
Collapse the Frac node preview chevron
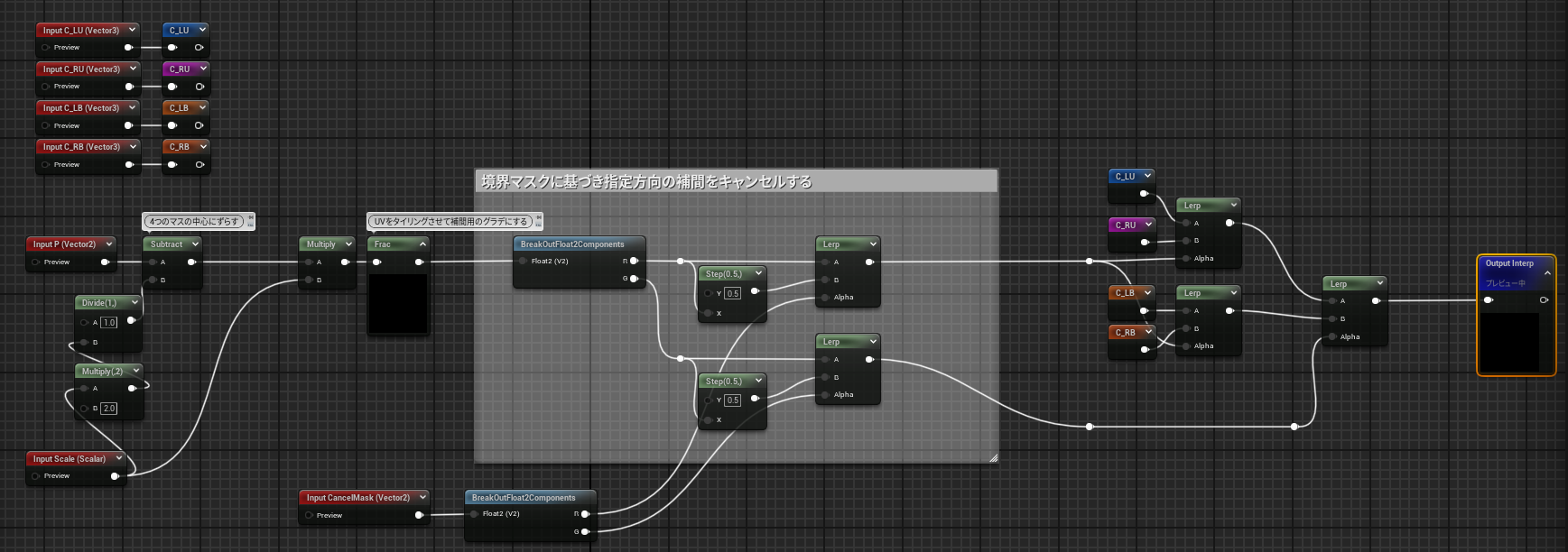(422, 244)
